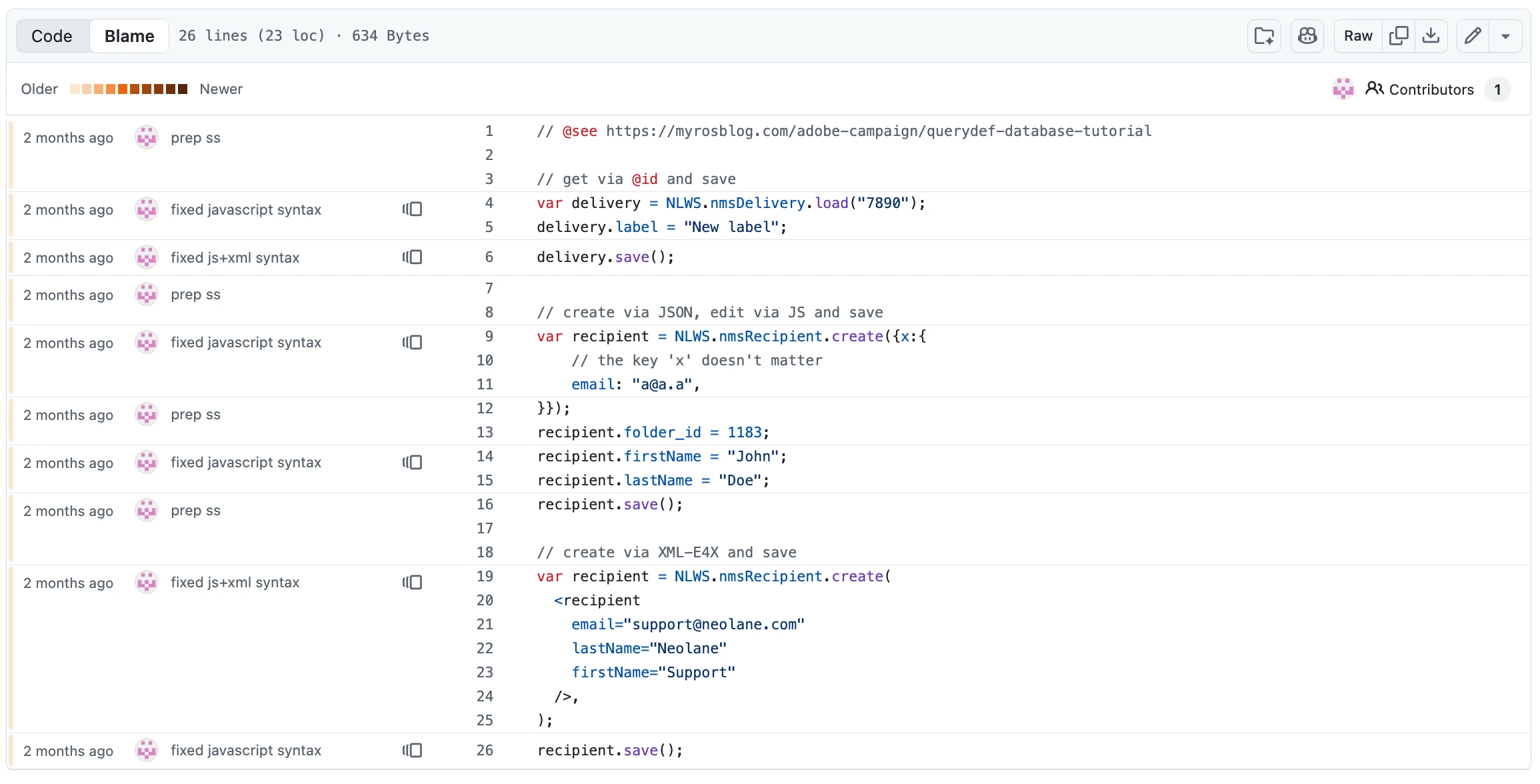
Task: Click author avatar on line 16 row
Action: pos(147,511)
